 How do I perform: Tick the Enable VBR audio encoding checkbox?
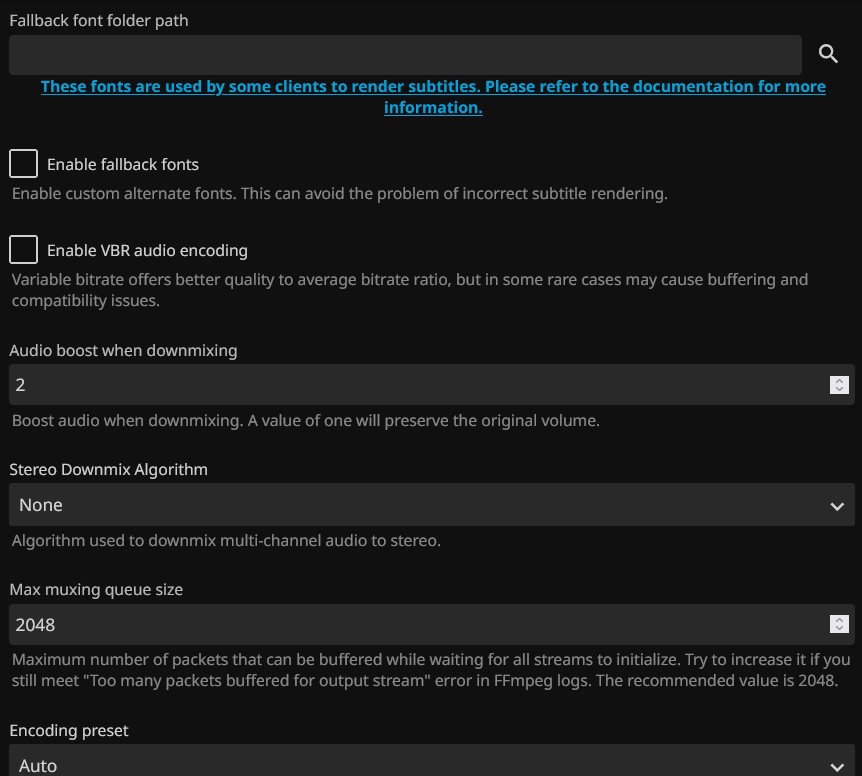coord(23,250)
